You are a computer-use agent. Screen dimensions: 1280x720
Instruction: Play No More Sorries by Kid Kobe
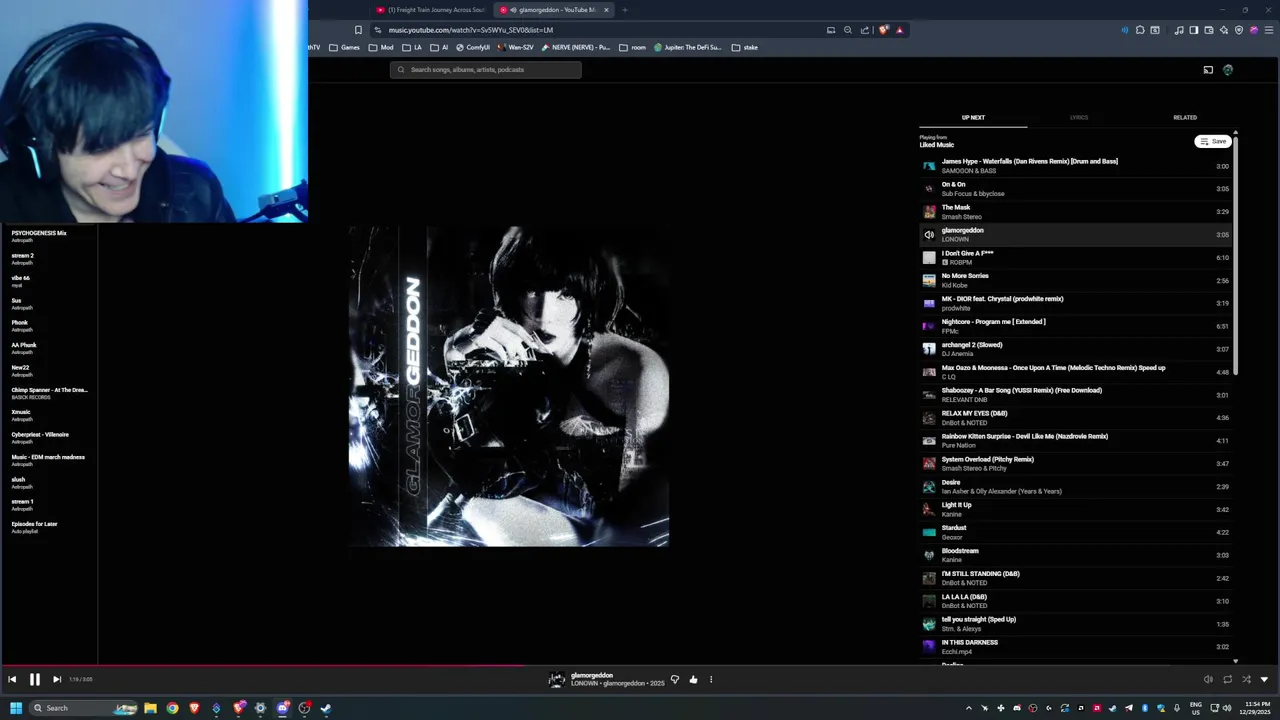coord(1075,281)
